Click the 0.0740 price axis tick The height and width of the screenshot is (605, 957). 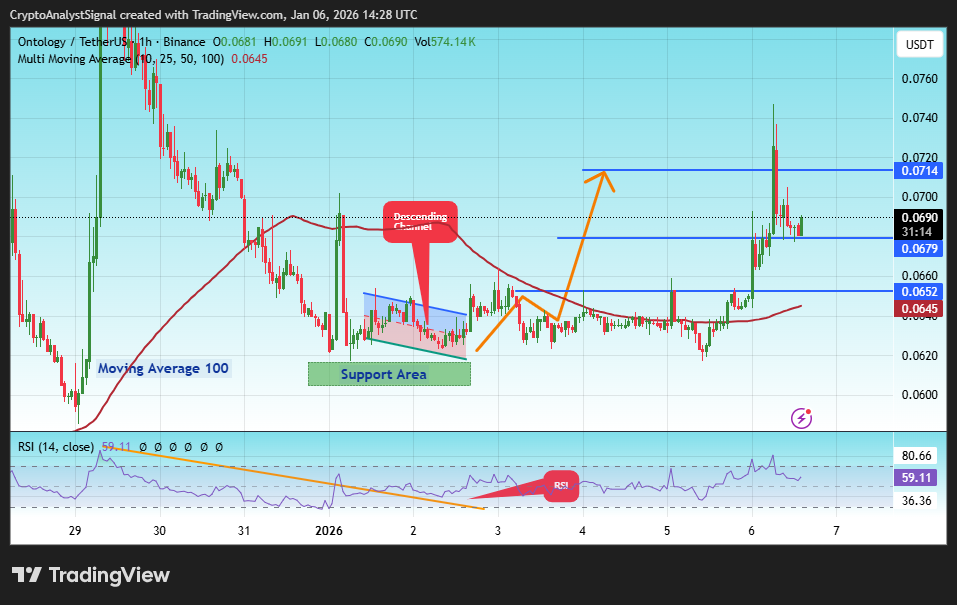(920, 118)
